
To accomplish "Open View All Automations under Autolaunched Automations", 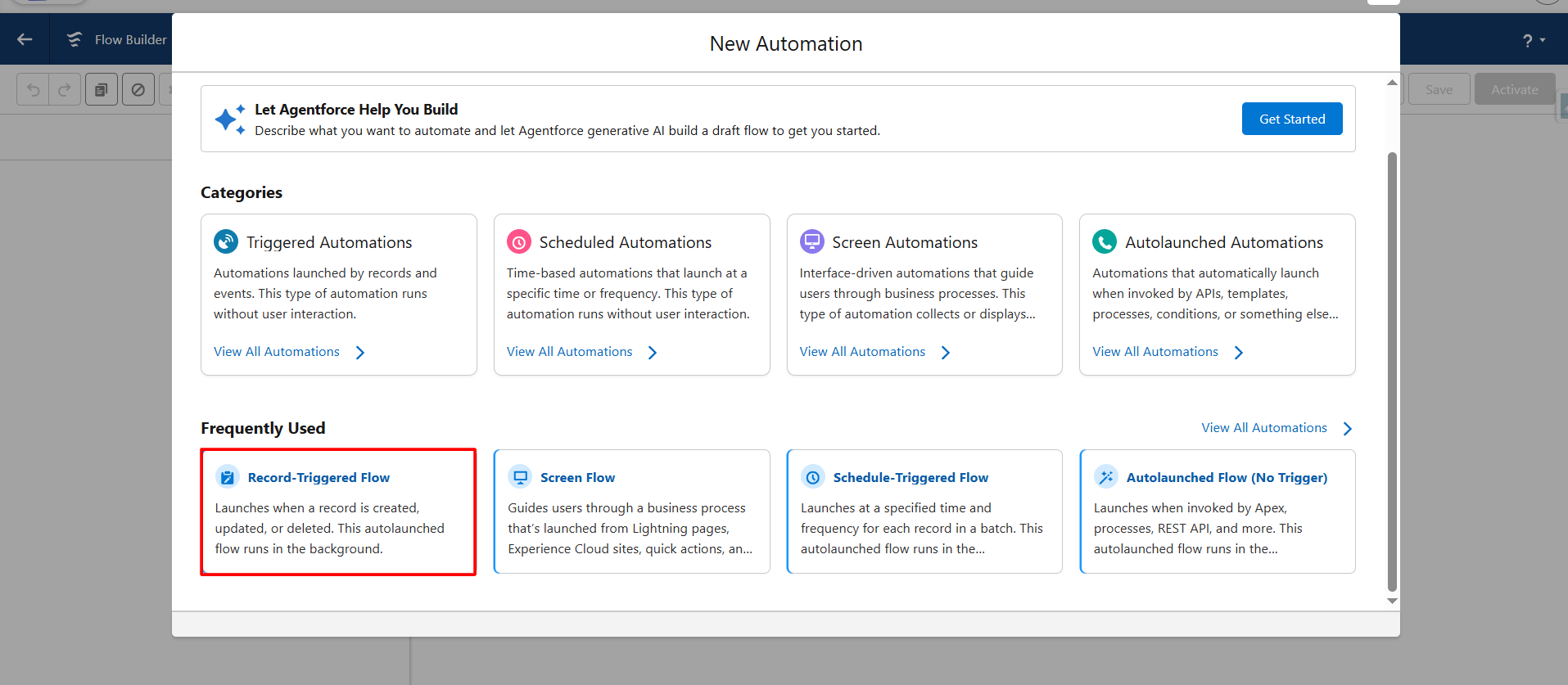I will click(x=1155, y=352).
